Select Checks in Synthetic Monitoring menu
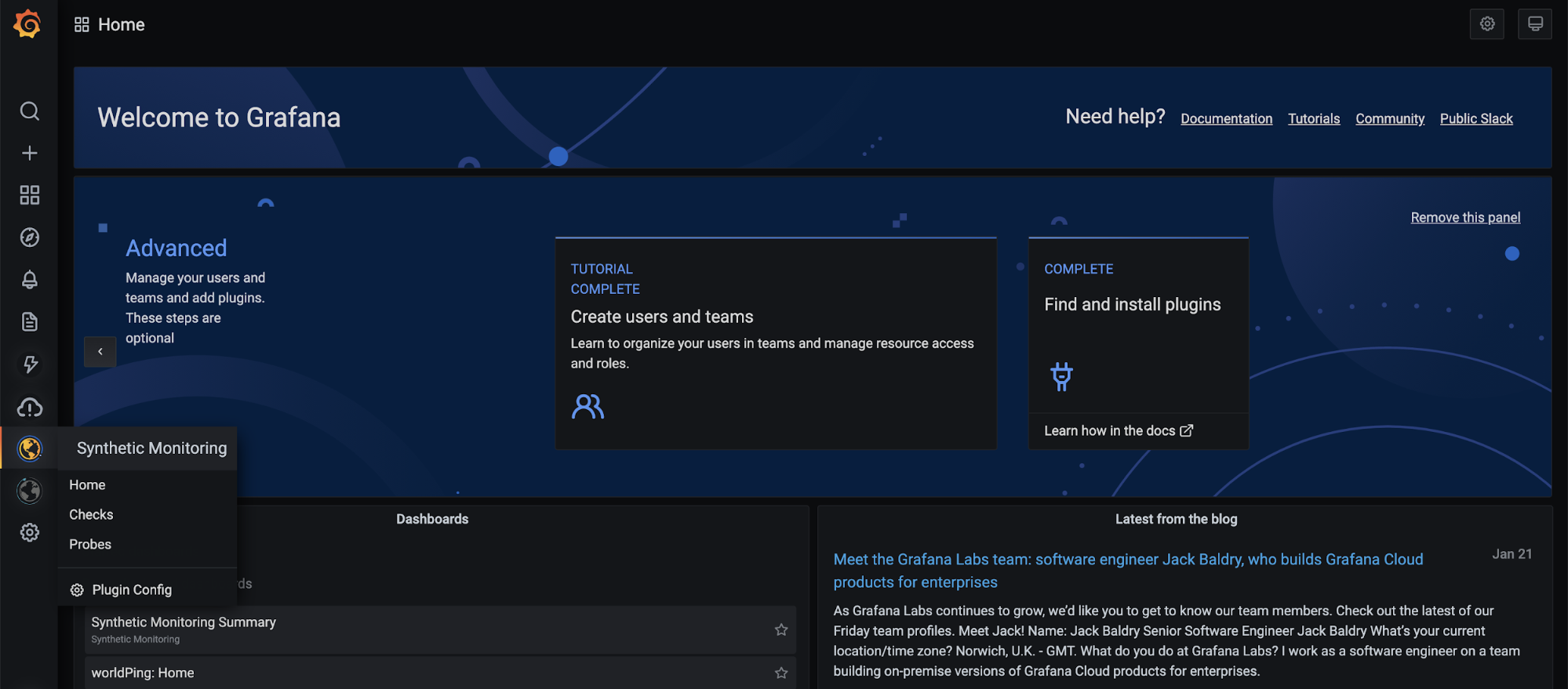 (x=91, y=515)
